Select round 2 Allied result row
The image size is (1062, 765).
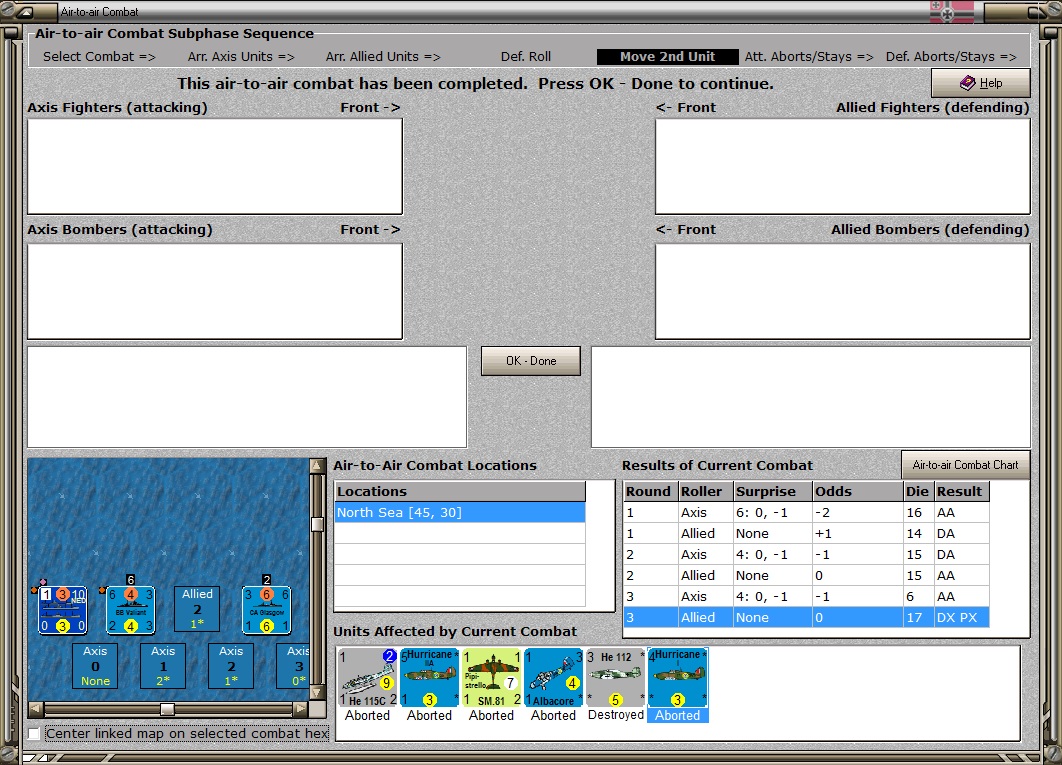point(806,576)
